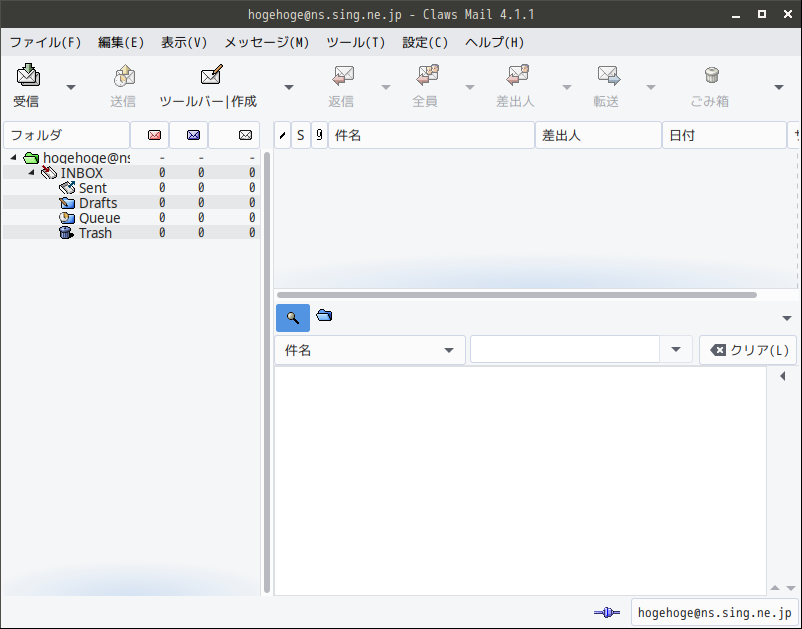This screenshot has height=629, width=802.
Task: Collapse the hogehoge@ns account tree node
Action: pos(14,158)
